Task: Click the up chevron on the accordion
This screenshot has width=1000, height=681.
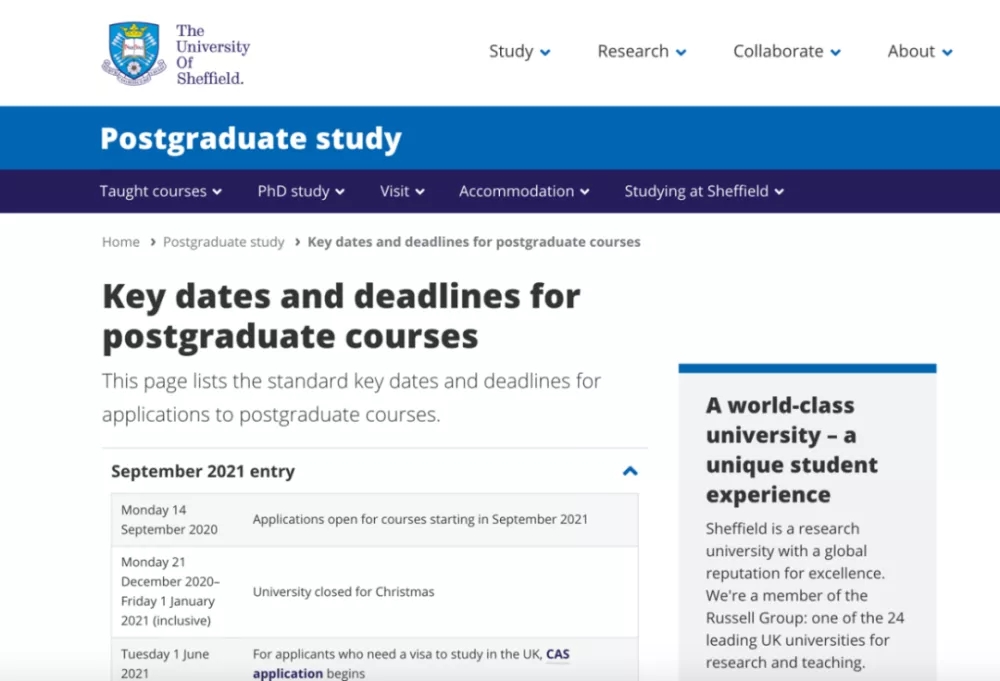Action: pos(630,471)
